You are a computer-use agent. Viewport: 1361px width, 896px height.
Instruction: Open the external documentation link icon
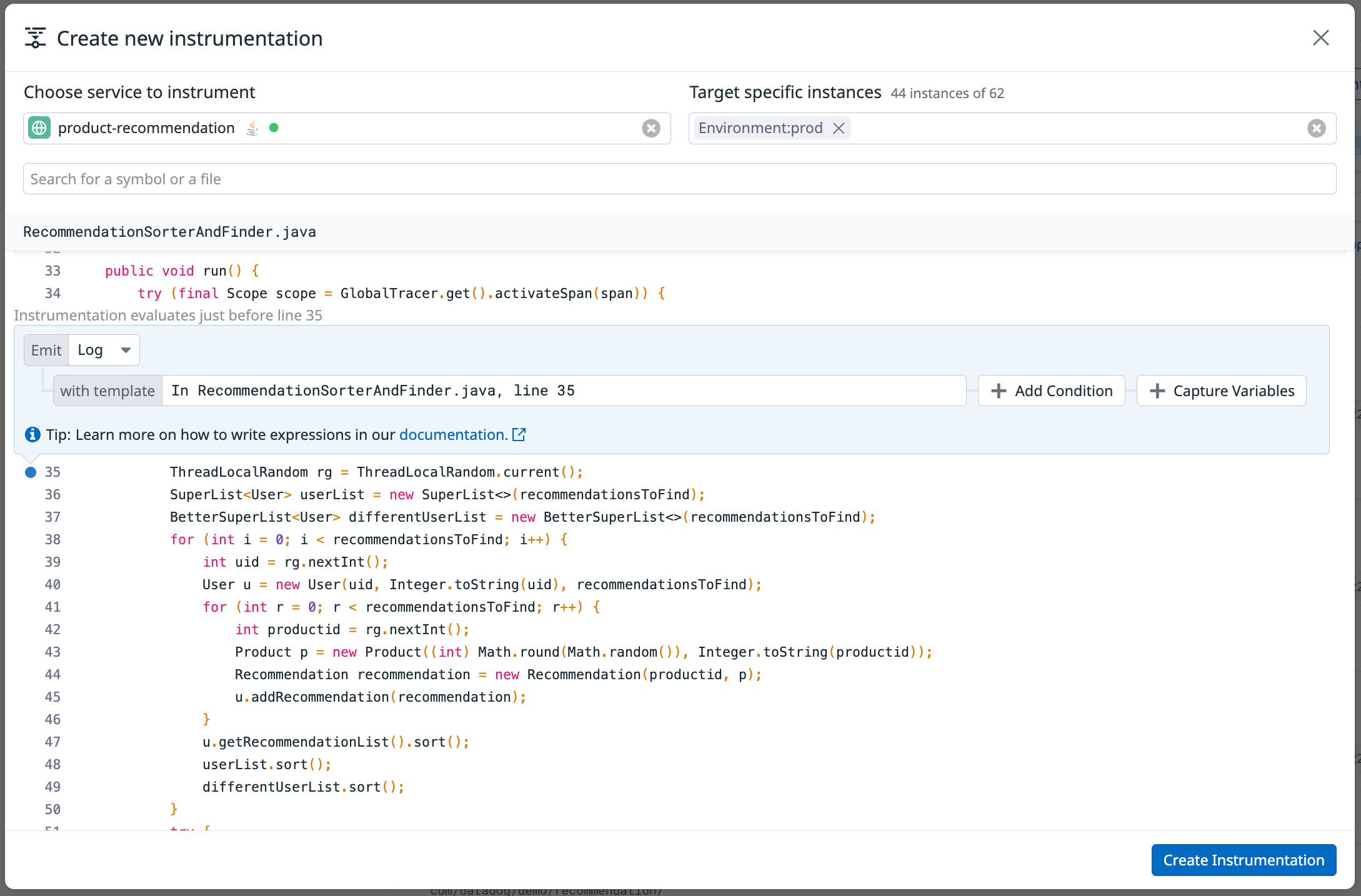tap(519, 434)
